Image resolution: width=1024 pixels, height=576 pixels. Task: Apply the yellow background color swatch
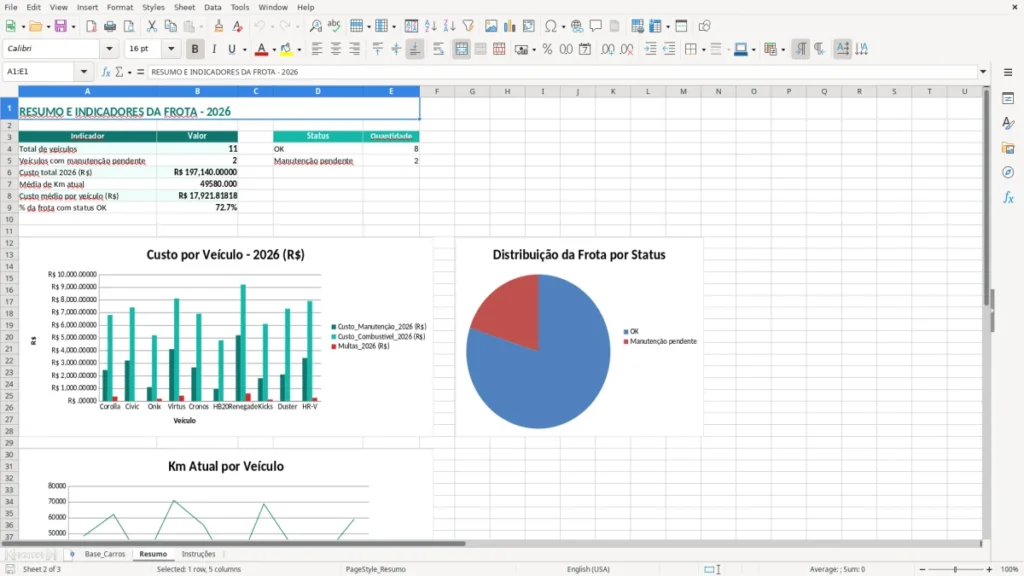click(286, 50)
